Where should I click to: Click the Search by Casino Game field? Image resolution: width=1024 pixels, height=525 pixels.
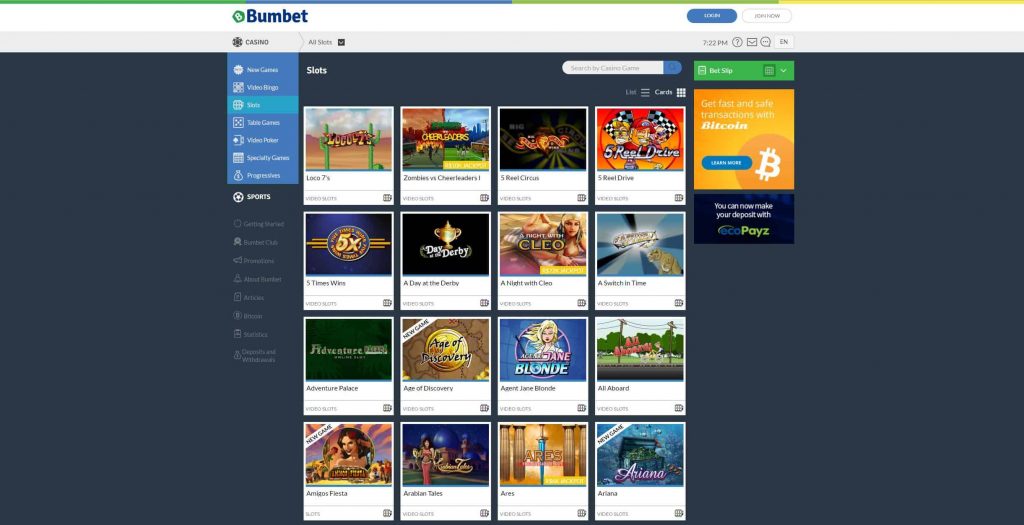(613, 68)
